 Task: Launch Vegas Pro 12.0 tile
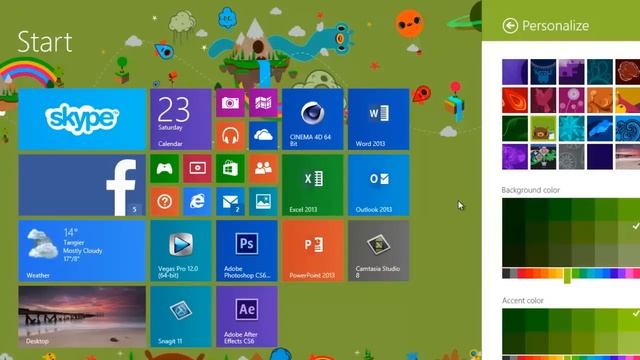click(181, 251)
